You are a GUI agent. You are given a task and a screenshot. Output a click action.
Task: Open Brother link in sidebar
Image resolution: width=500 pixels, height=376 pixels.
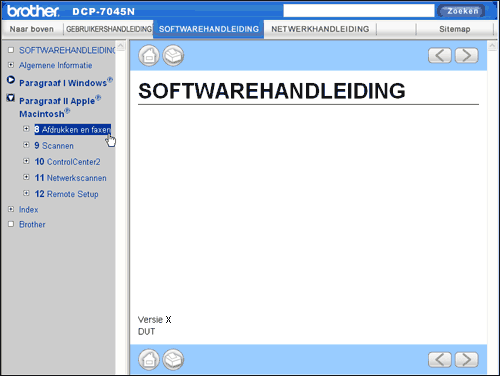(x=32, y=224)
